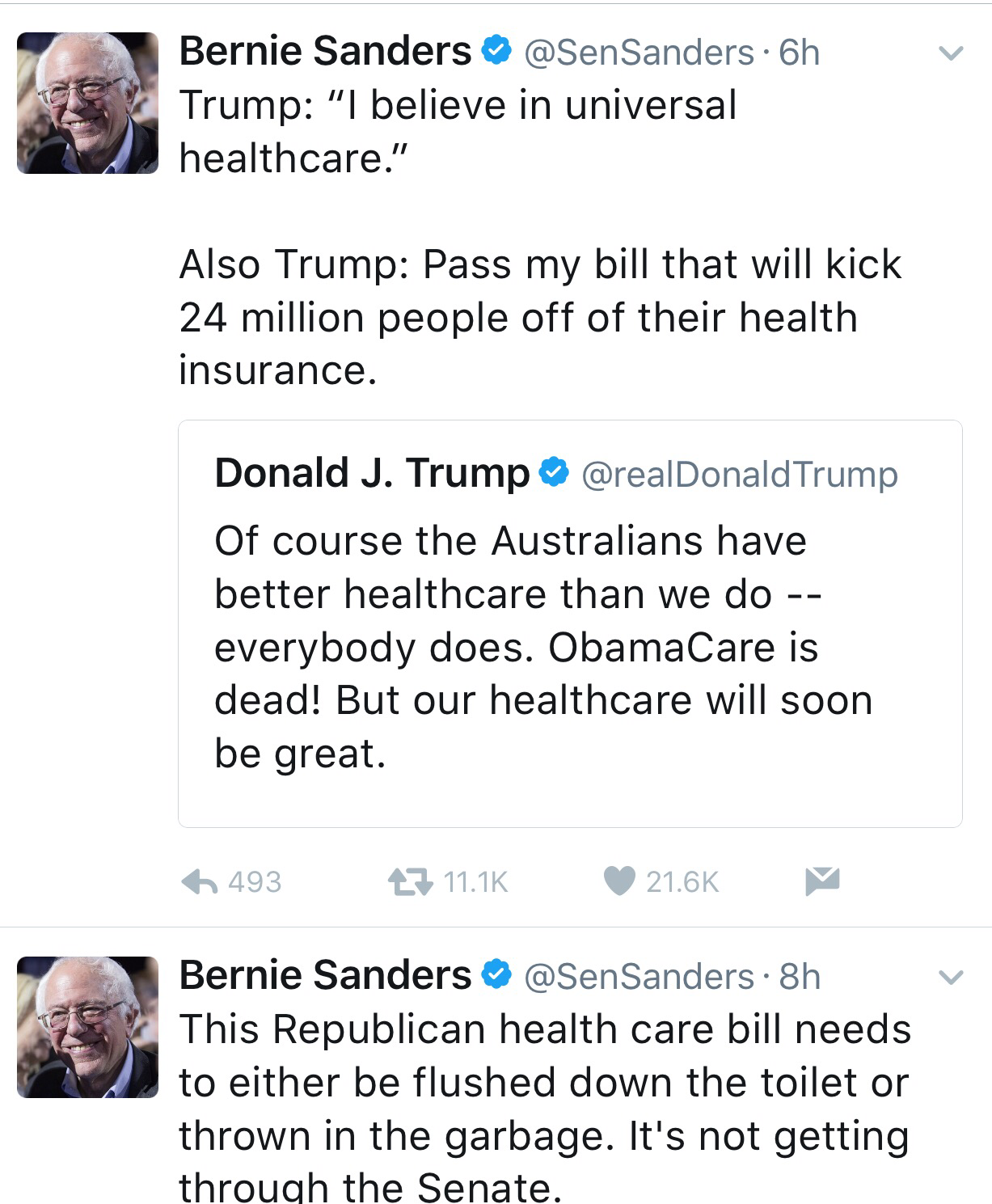Image resolution: width=992 pixels, height=1204 pixels.
Task: Click the 8h timestamp on the second tweet
Action: (799, 977)
